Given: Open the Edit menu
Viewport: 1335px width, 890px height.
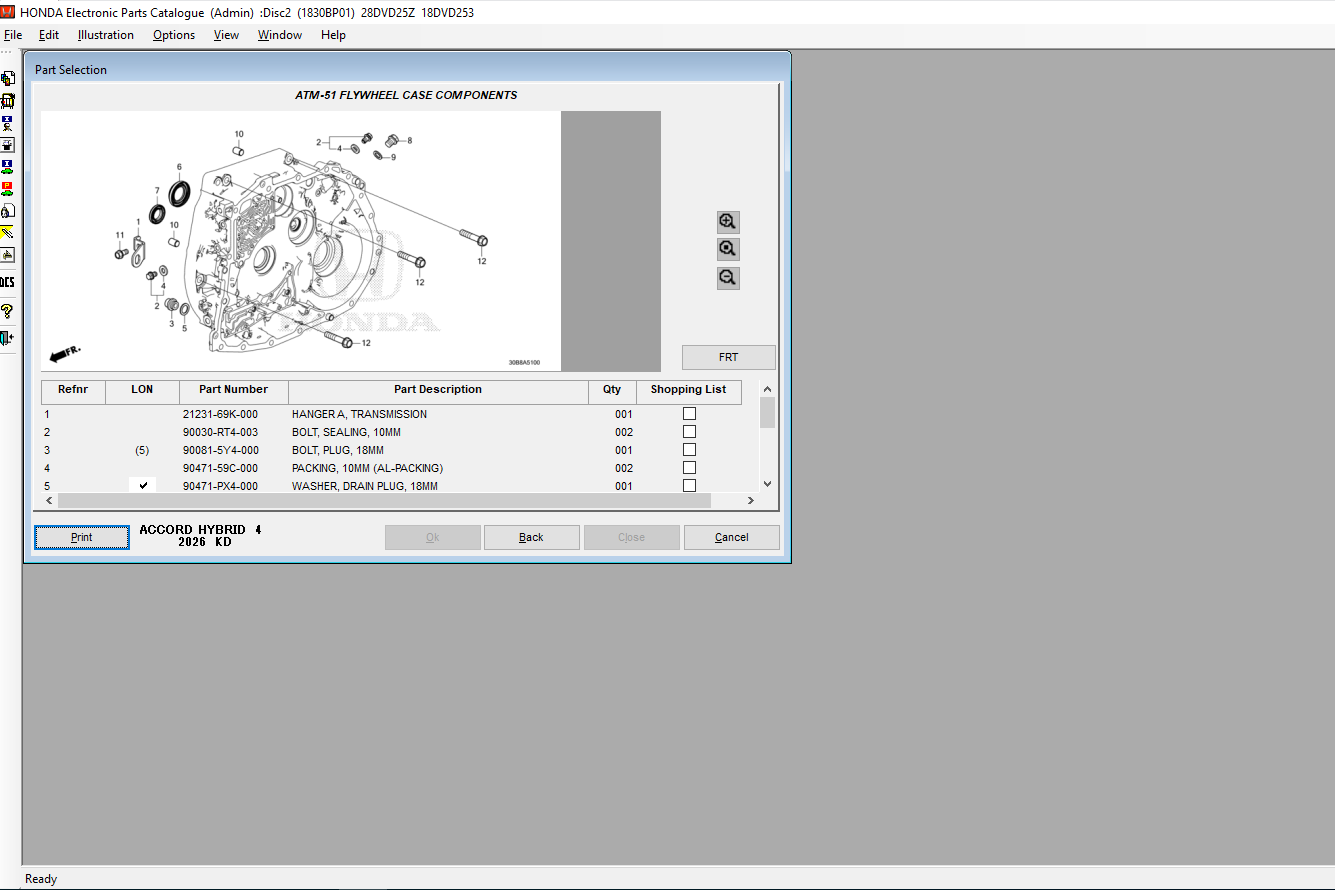Looking at the screenshot, I should (x=49, y=35).
